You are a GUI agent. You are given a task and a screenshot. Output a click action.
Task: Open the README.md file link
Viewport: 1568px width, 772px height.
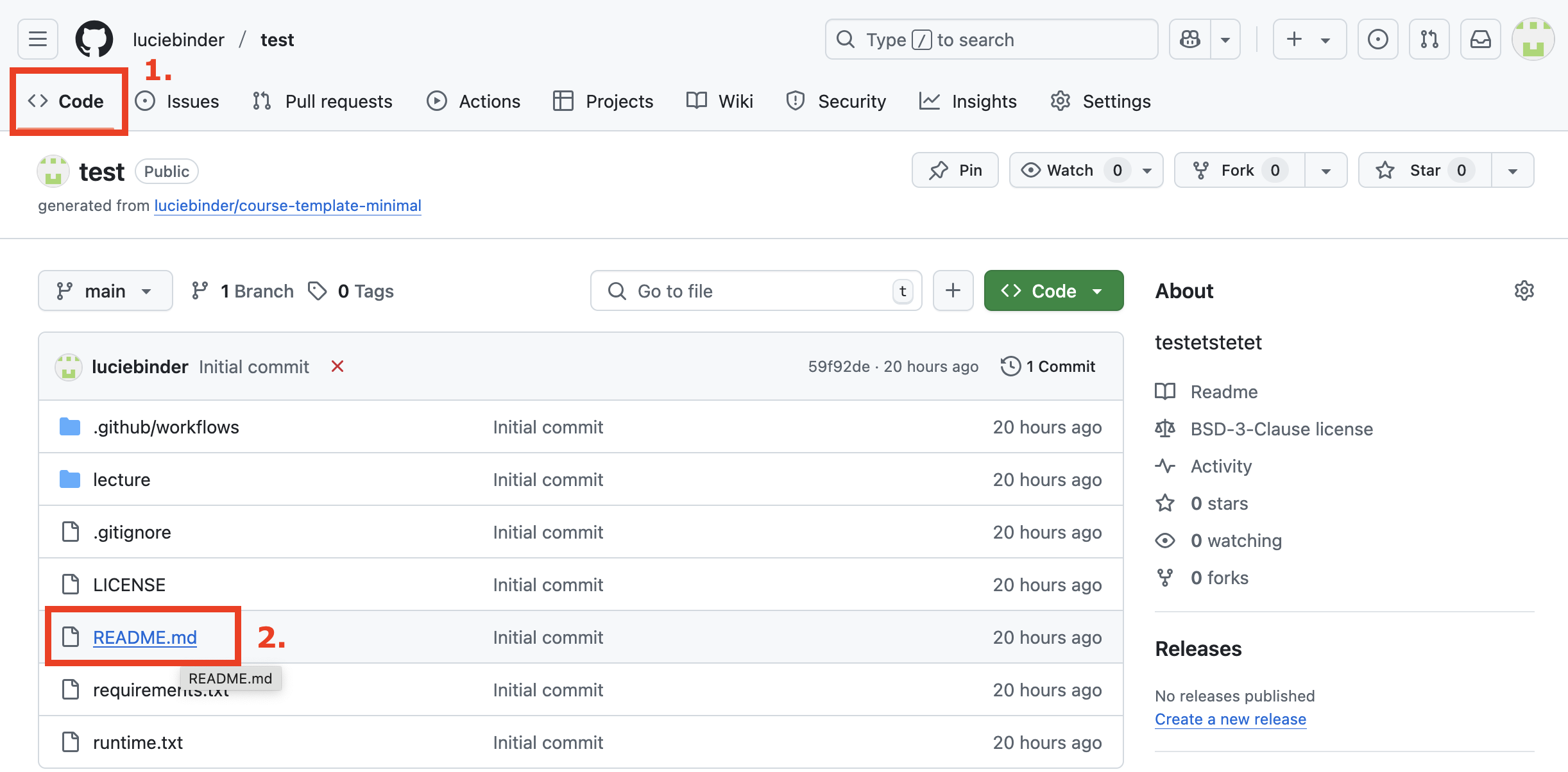pyautogui.click(x=145, y=637)
